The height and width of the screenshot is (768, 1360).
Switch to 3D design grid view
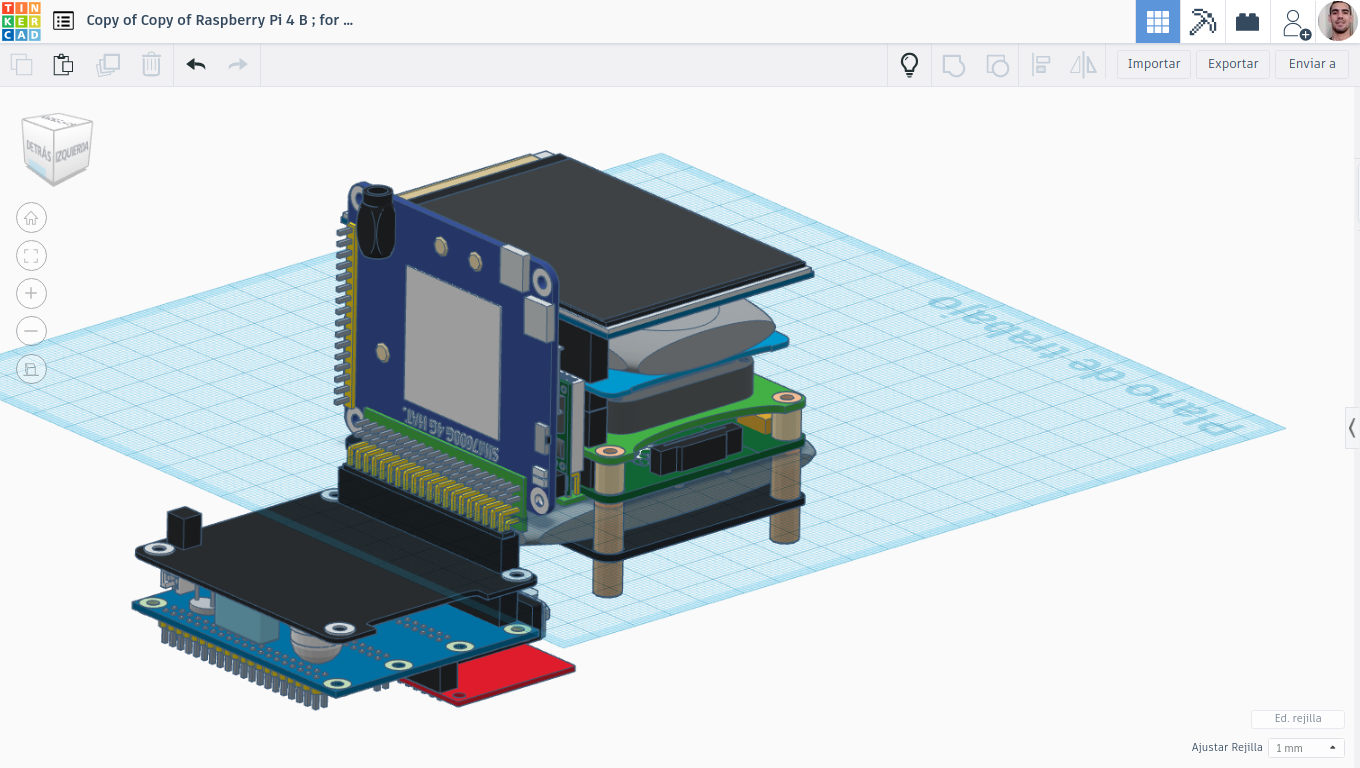1158,21
